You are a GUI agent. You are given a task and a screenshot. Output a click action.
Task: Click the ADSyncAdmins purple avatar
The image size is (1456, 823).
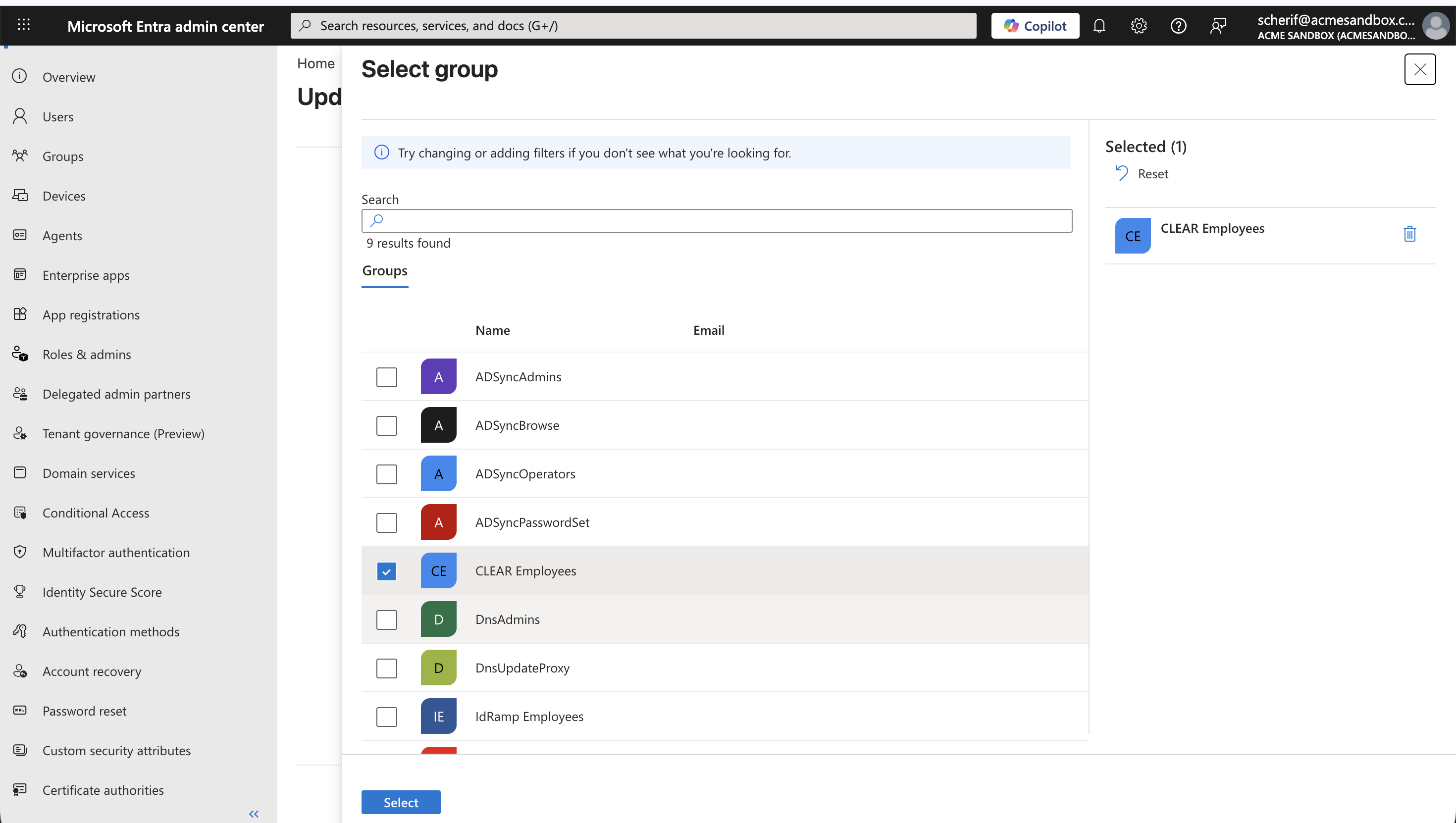coord(439,376)
